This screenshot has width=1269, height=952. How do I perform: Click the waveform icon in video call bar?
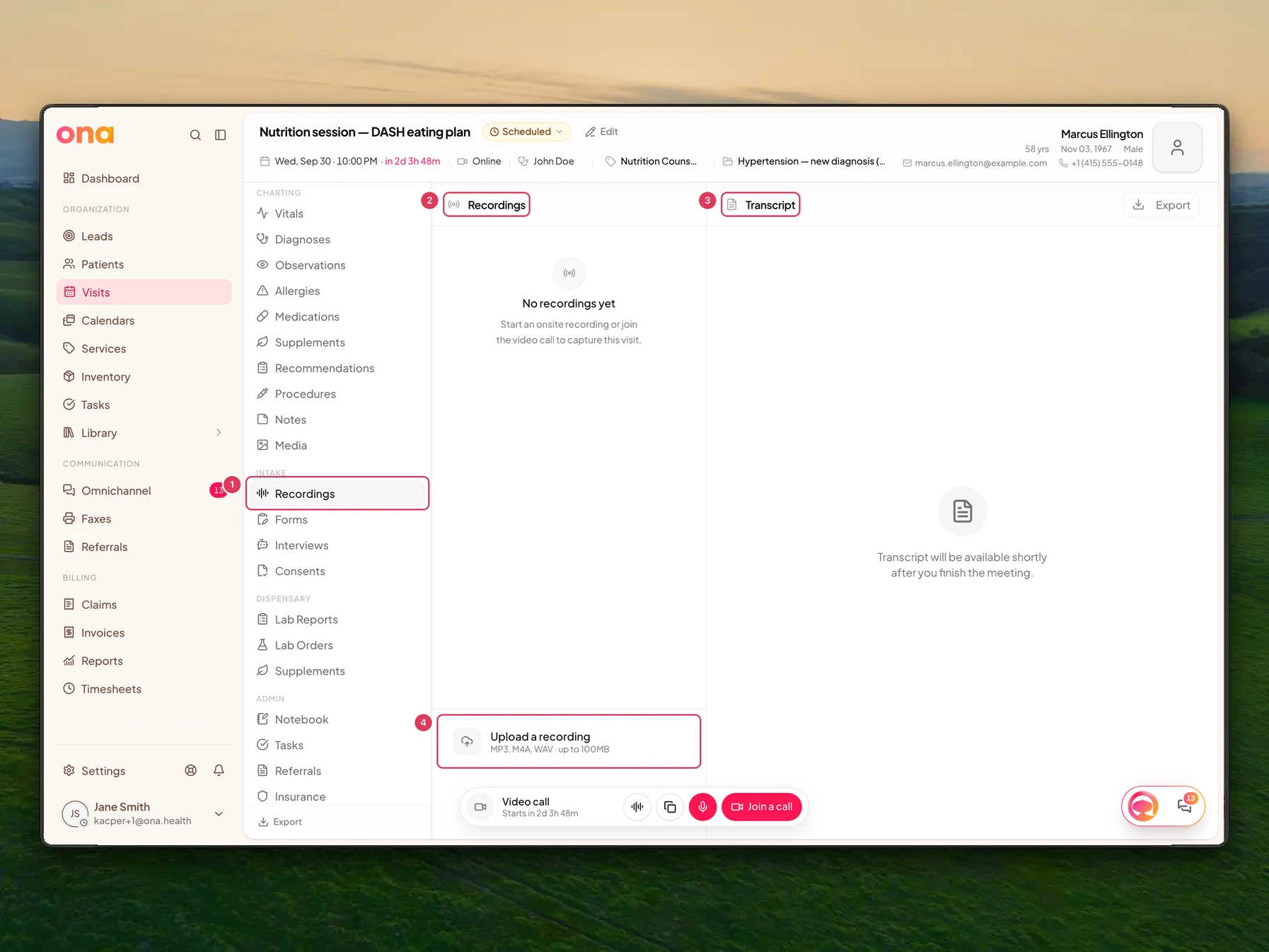[x=637, y=806]
